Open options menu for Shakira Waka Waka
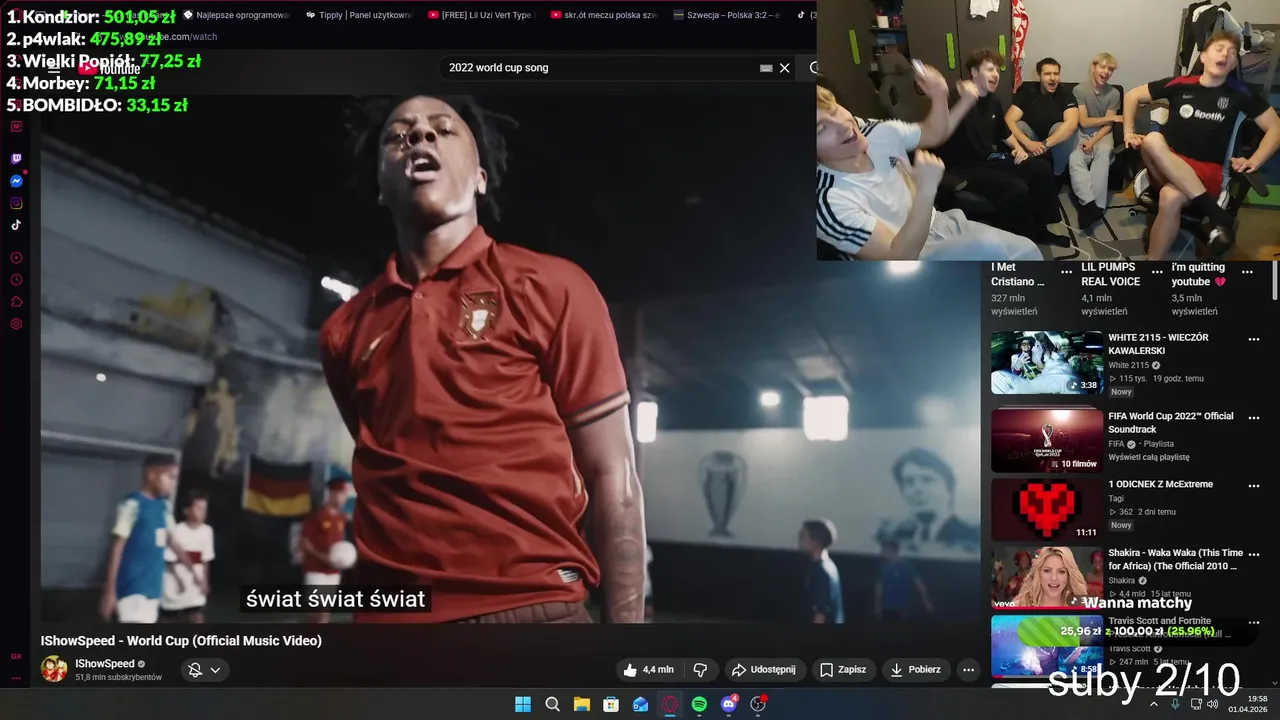 click(x=1254, y=554)
